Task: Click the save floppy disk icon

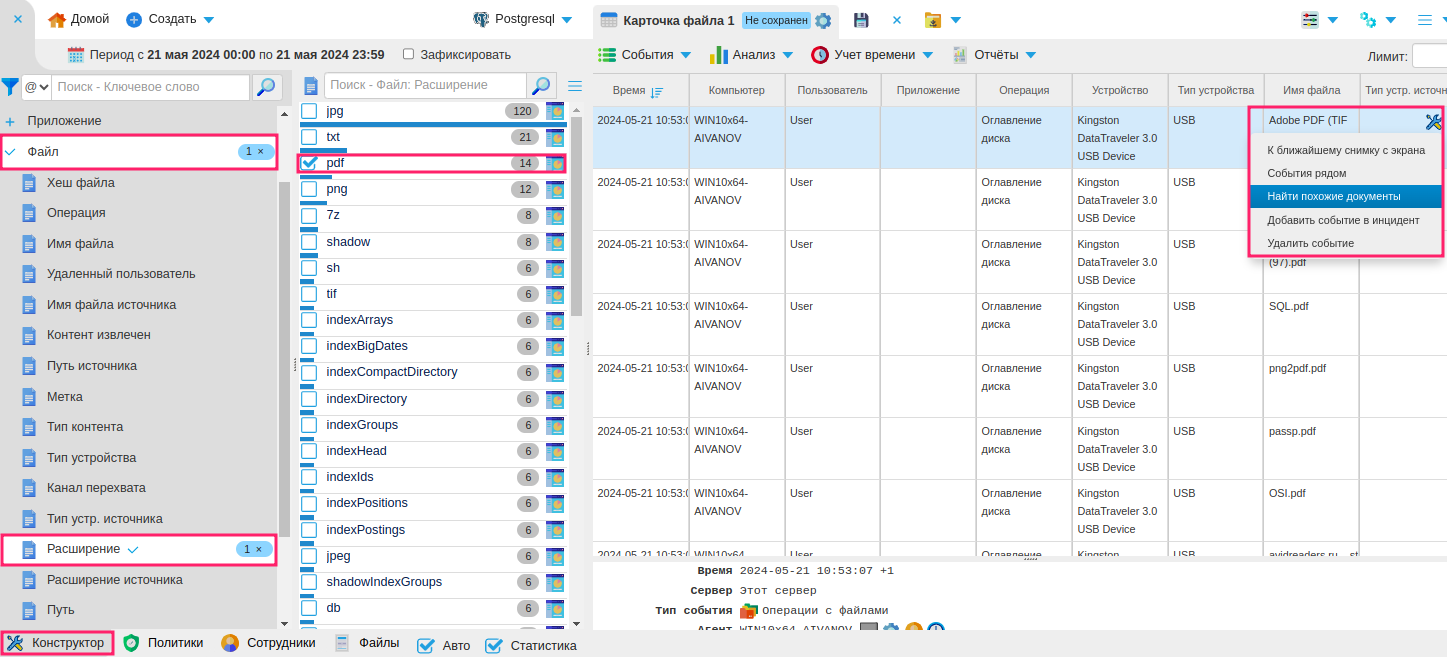Action: coord(860,20)
